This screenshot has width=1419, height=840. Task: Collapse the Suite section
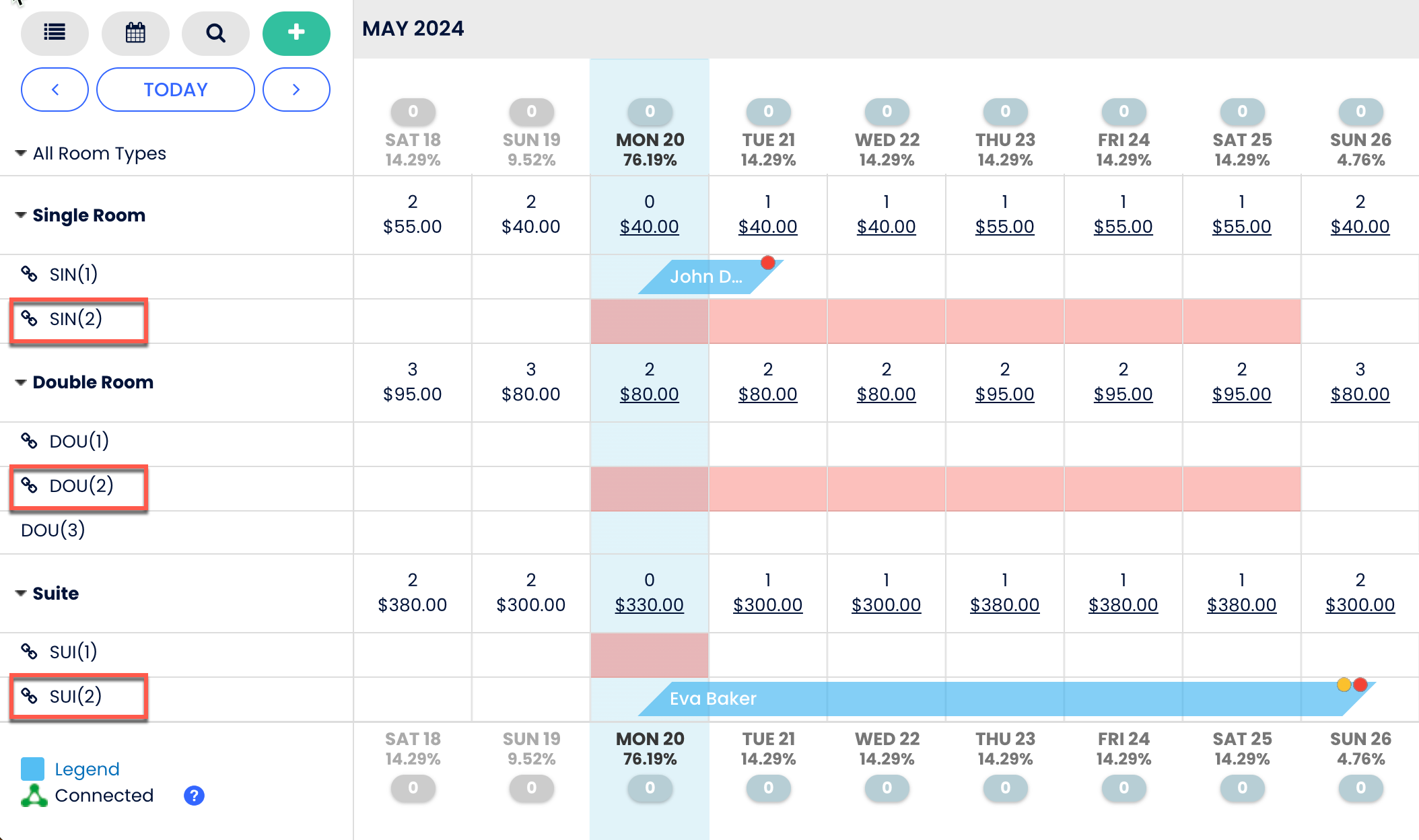(20, 593)
